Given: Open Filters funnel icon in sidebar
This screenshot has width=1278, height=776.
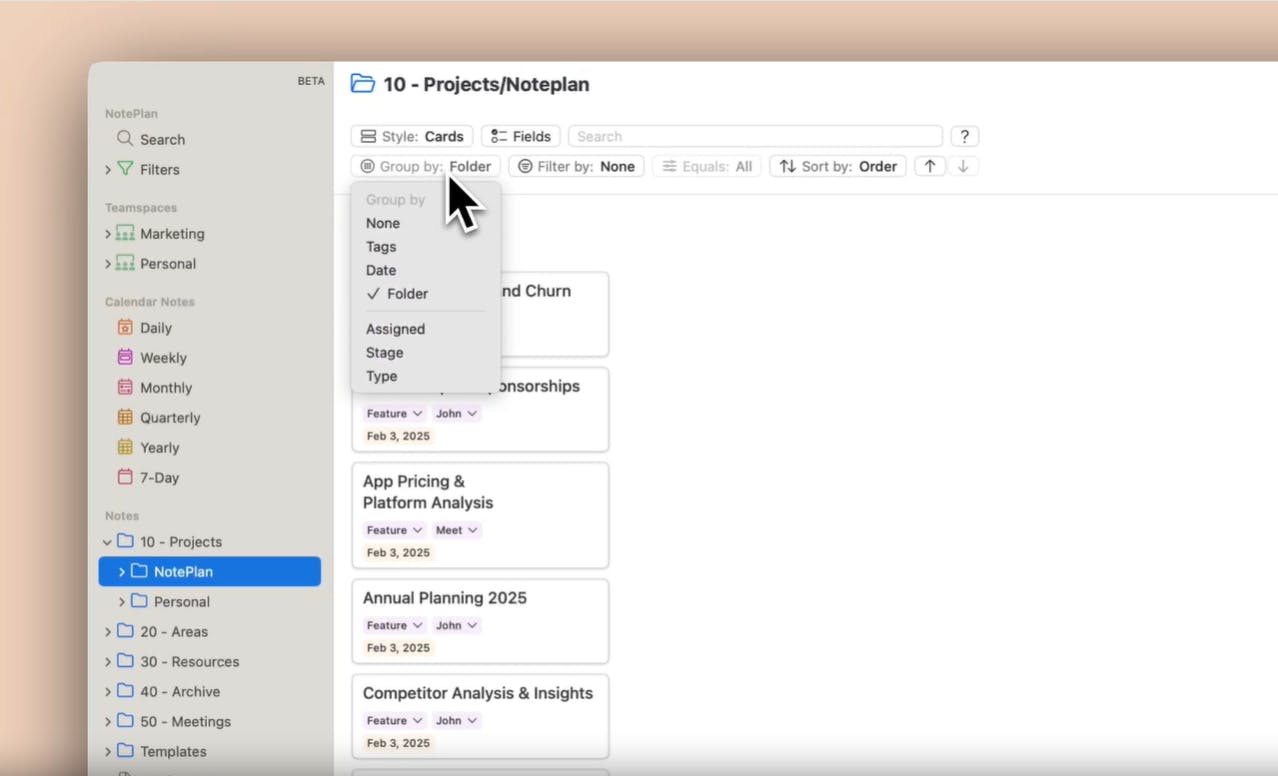Looking at the screenshot, I should pyautogui.click(x=125, y=169).
